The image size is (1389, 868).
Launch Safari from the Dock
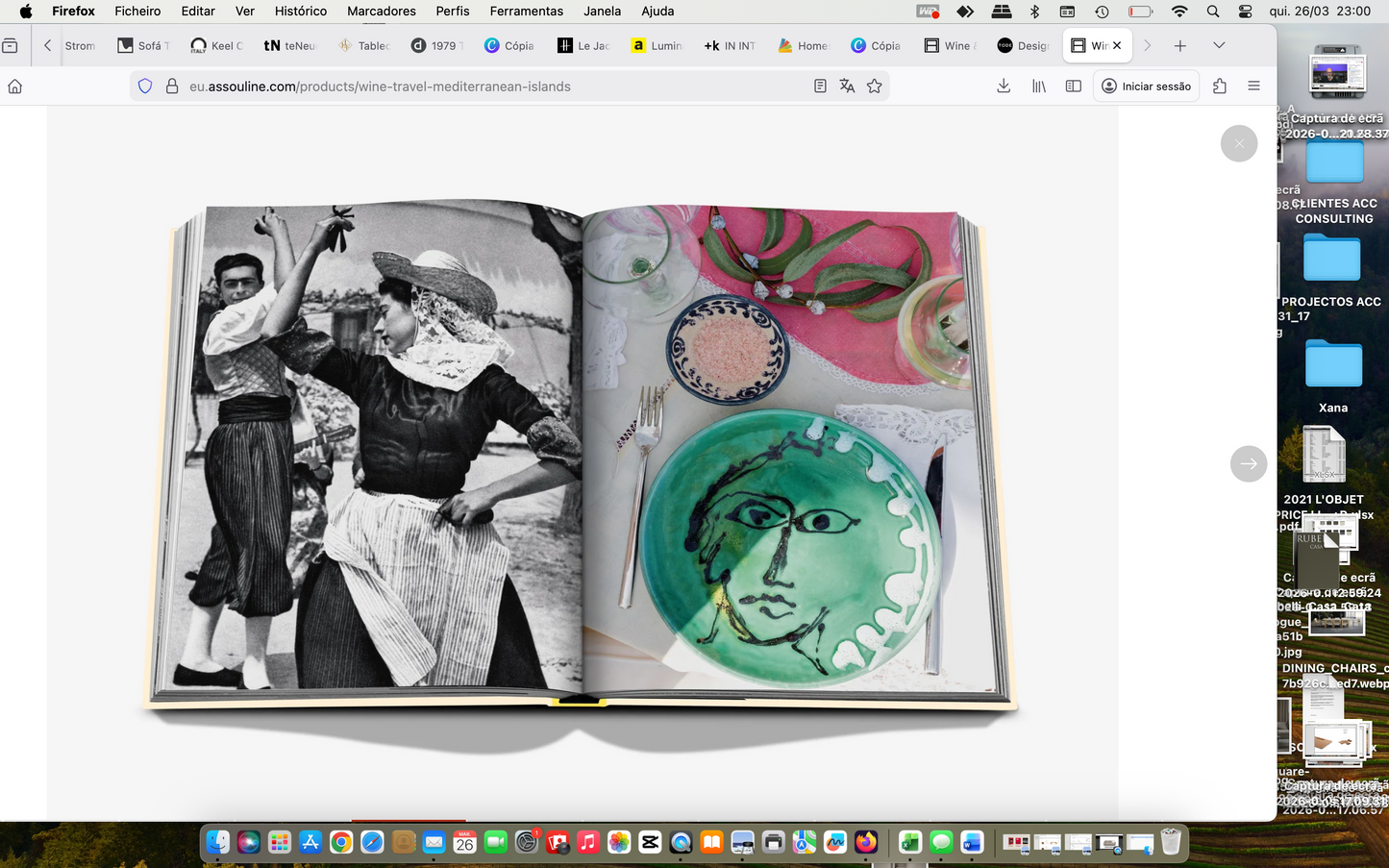pyautogui.click(x=372, y=842)
